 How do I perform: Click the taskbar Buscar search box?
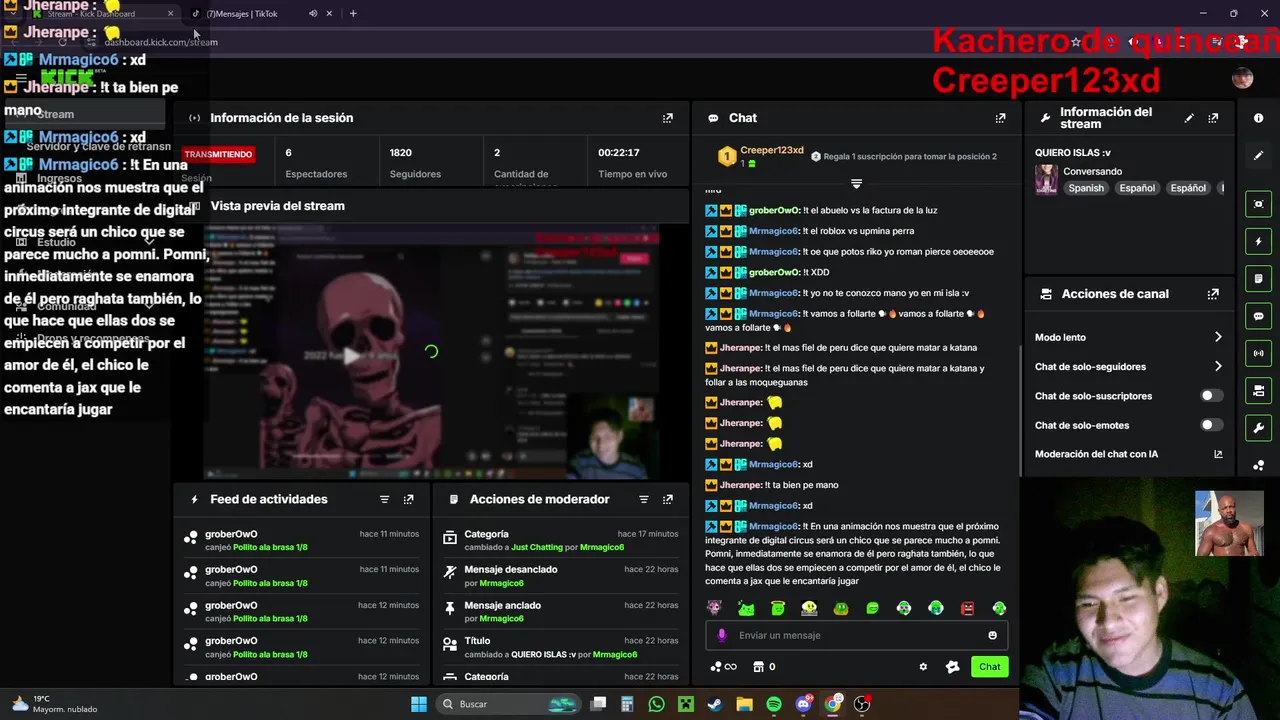[x=508, y=704]
